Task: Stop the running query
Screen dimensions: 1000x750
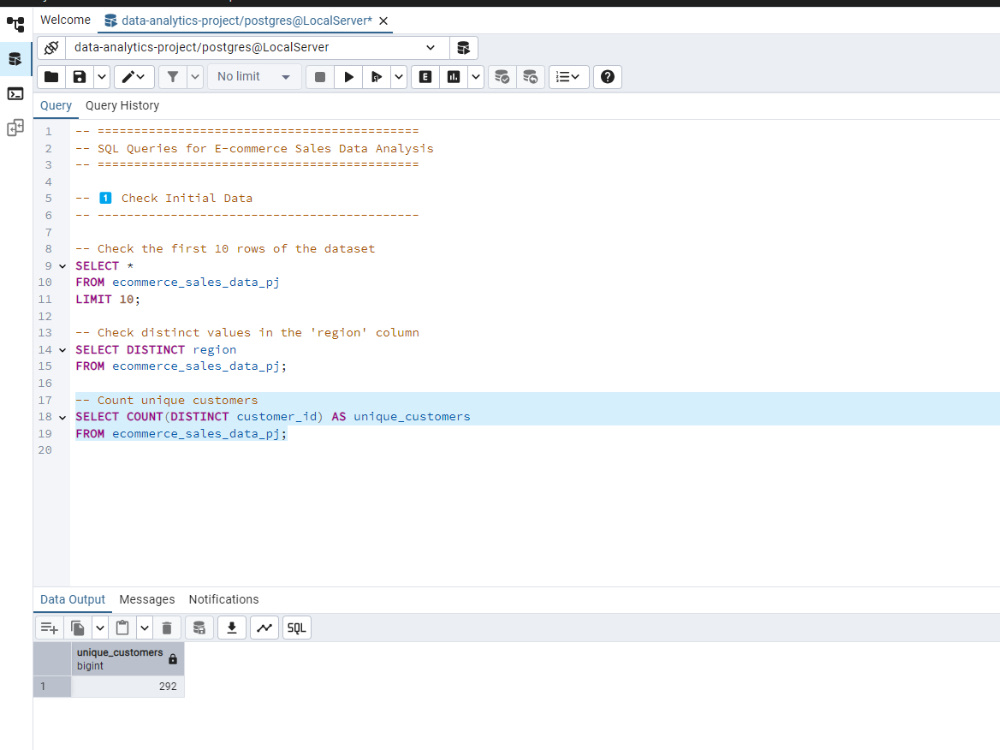Action: coord(320,77)
